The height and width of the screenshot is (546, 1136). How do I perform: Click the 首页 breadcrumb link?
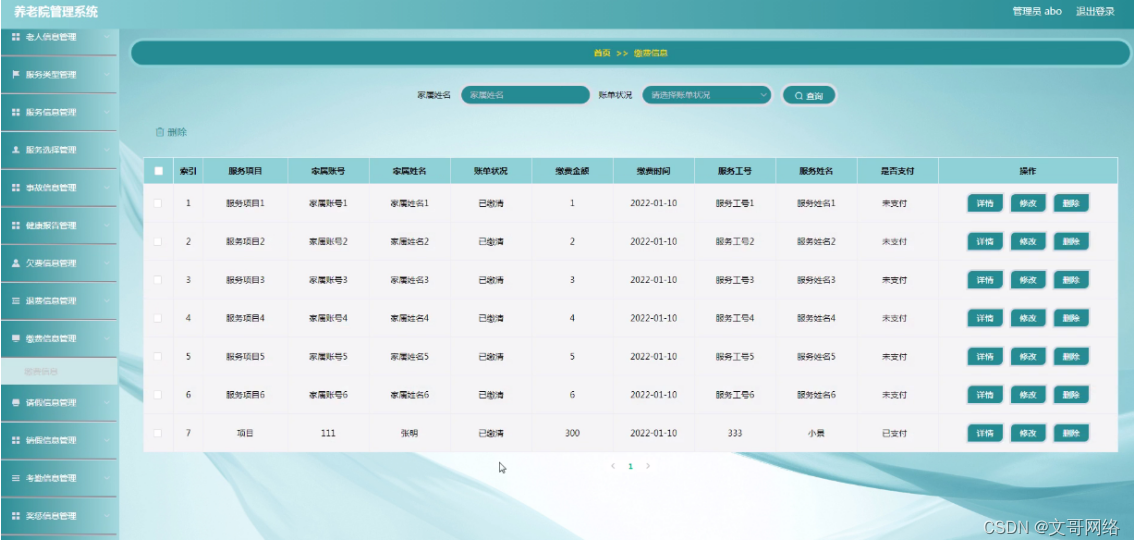click(x=601, y=54)
